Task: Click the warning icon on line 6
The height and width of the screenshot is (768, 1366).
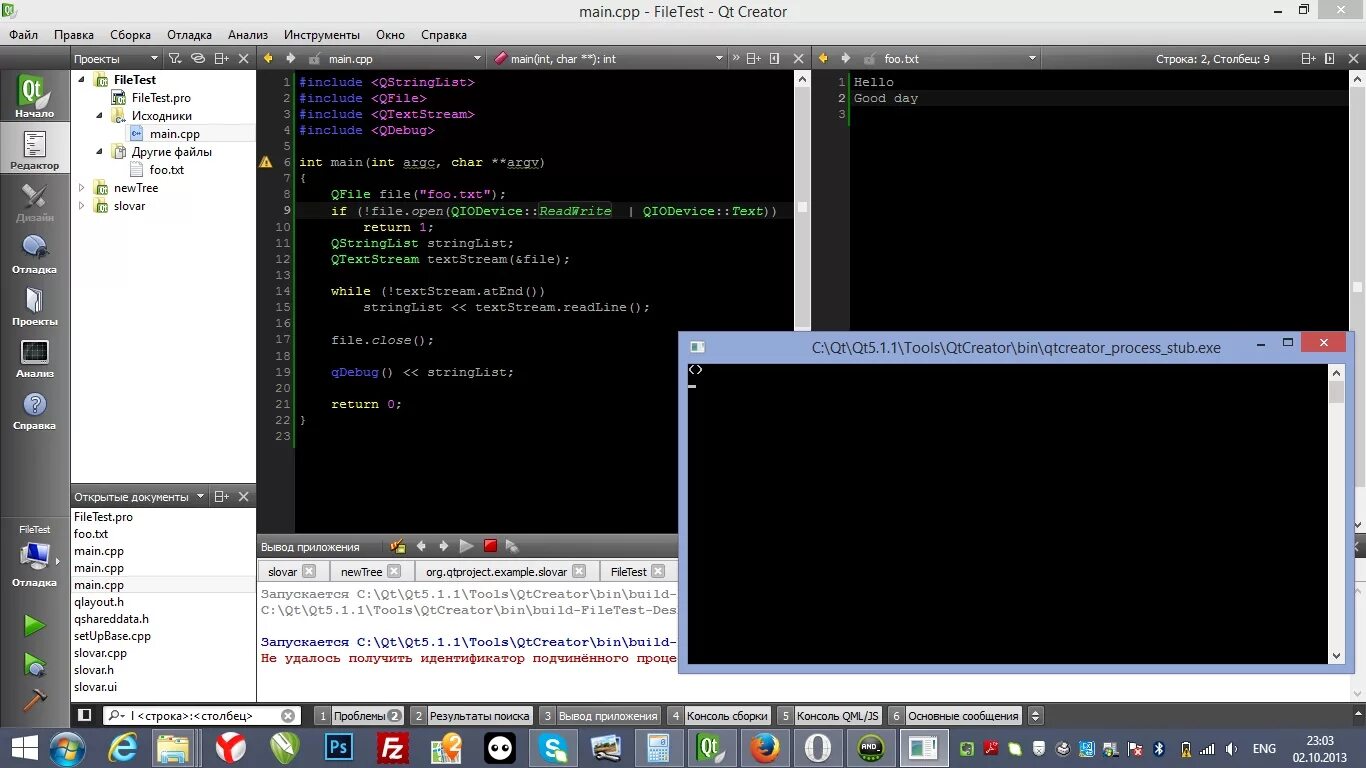Action: coord(266,162)
